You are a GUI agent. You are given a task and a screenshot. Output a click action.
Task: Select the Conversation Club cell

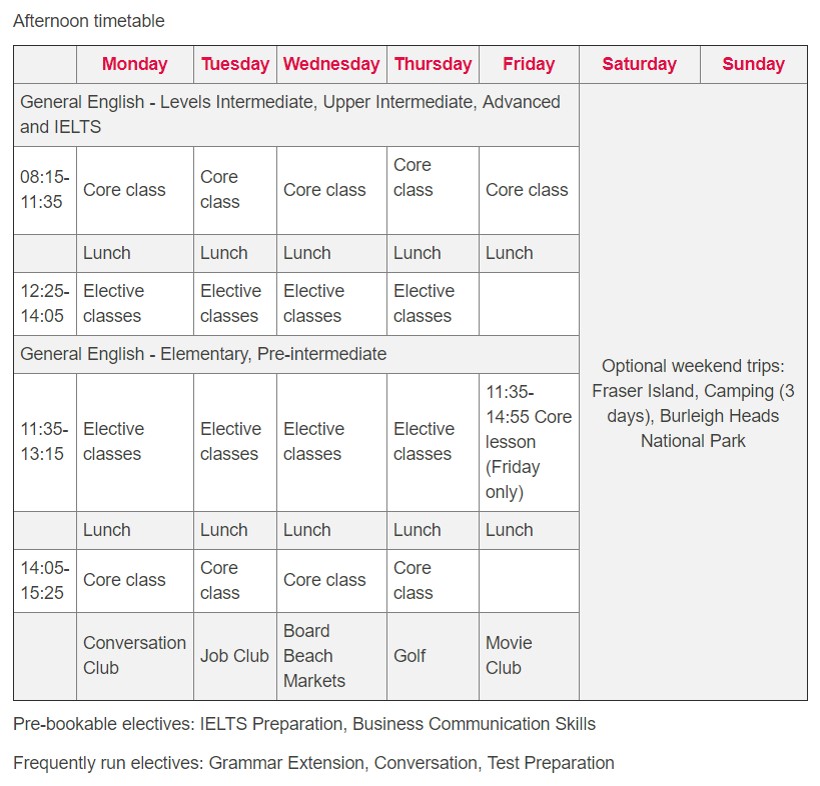[135, 656]
